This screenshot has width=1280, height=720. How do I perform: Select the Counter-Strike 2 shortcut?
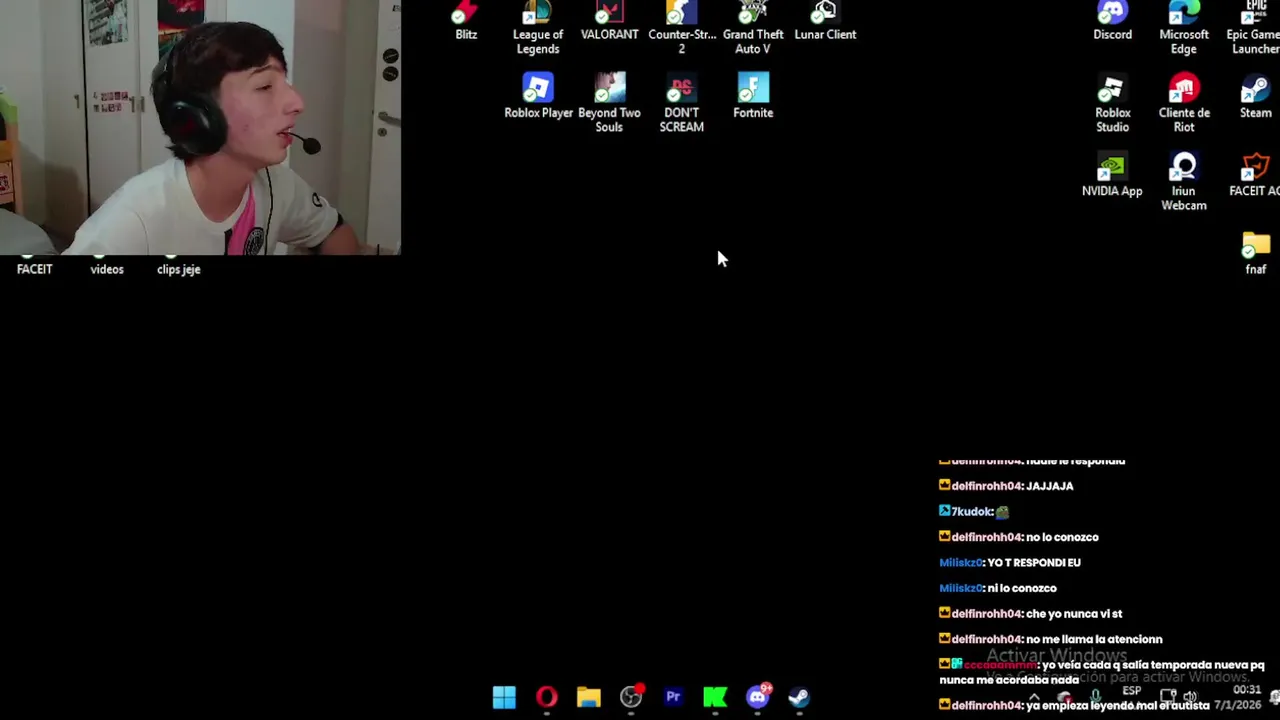pos(682,27)
